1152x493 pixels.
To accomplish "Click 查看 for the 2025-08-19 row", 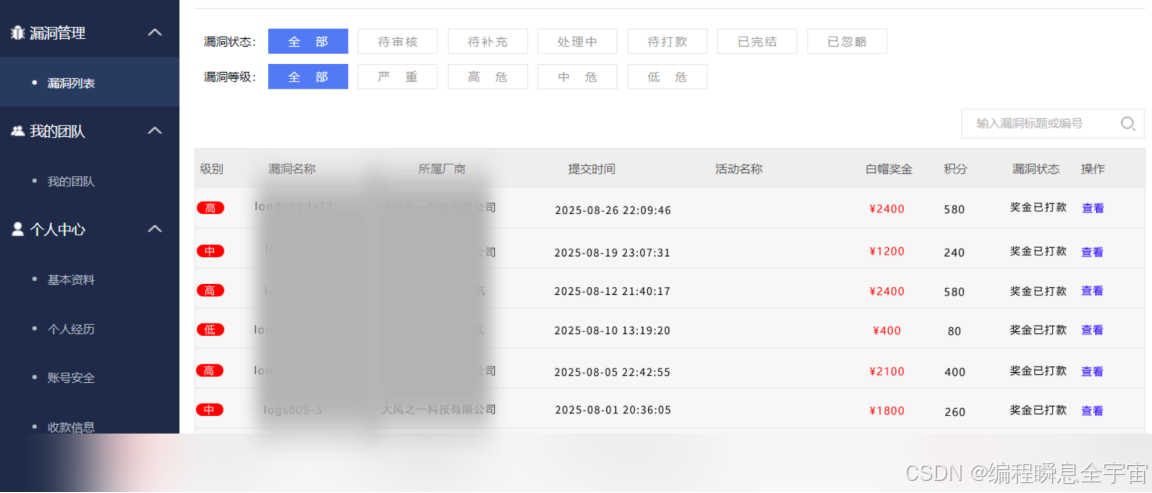I will (x=1092, y=253).
